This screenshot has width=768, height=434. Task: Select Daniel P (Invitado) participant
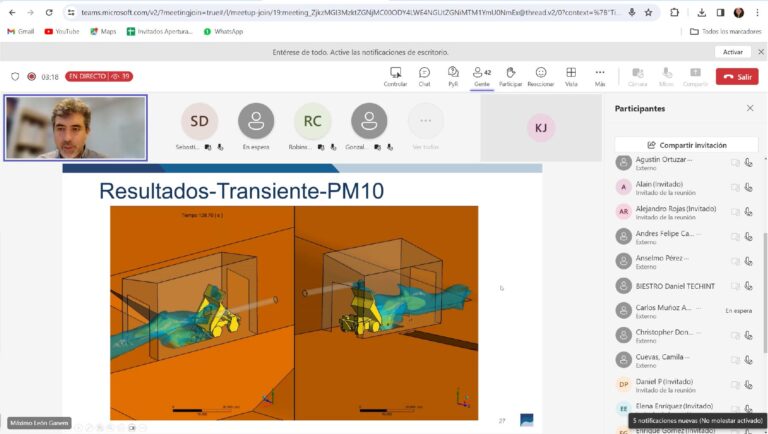(686, 385)
